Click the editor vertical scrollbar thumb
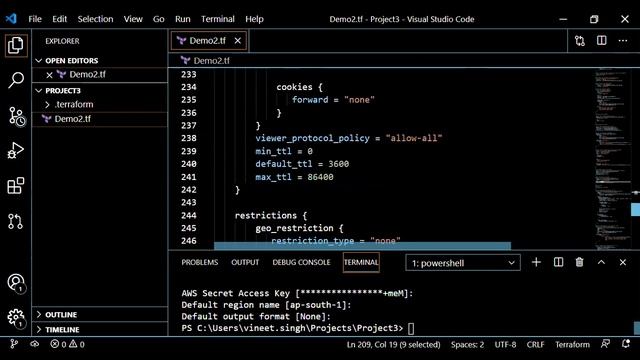Image resolution: width=640 pixels, height=360 pixels. (635, 210)
